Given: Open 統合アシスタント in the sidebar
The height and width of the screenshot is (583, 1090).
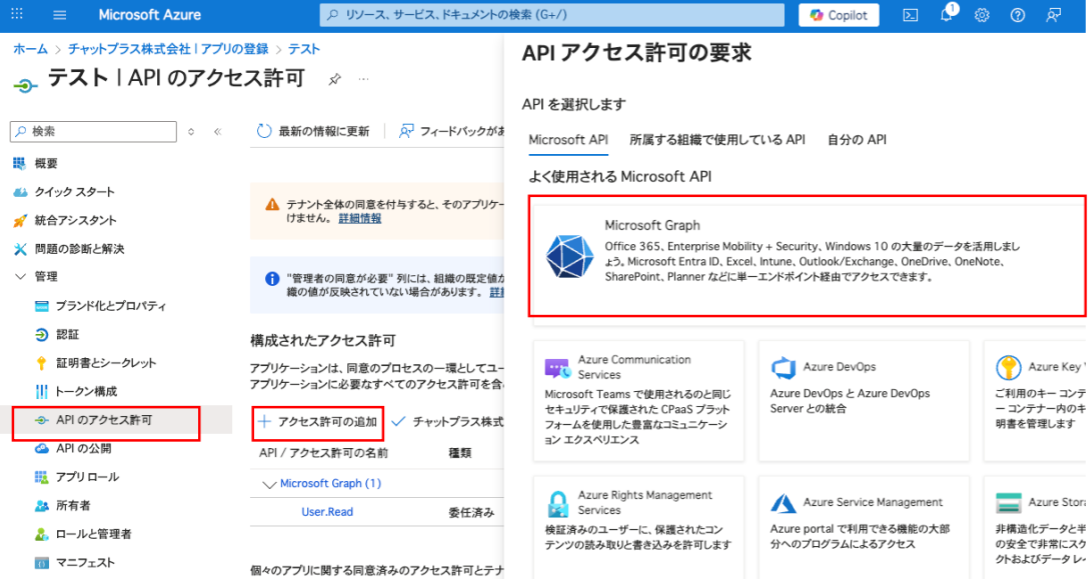Looking at the screenshot, I should [75, 220].
